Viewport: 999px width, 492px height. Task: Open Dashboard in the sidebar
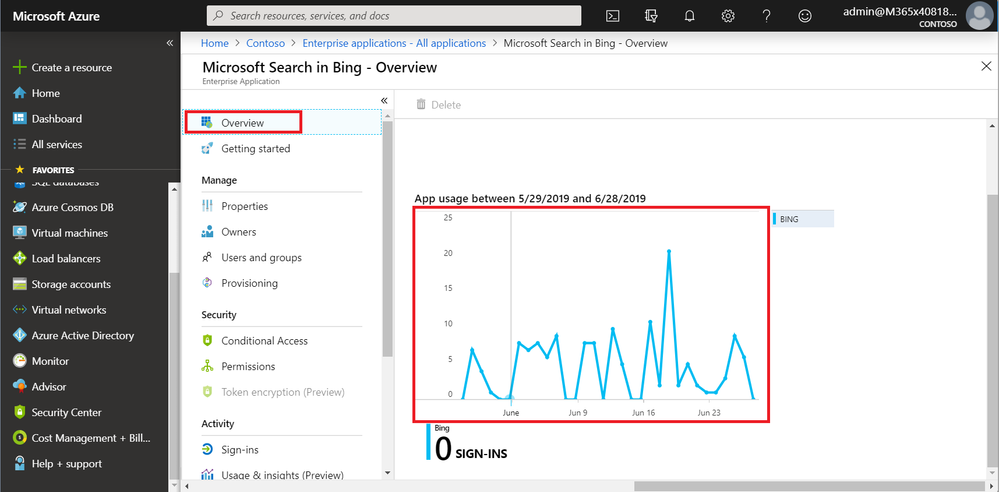point(48,119)
